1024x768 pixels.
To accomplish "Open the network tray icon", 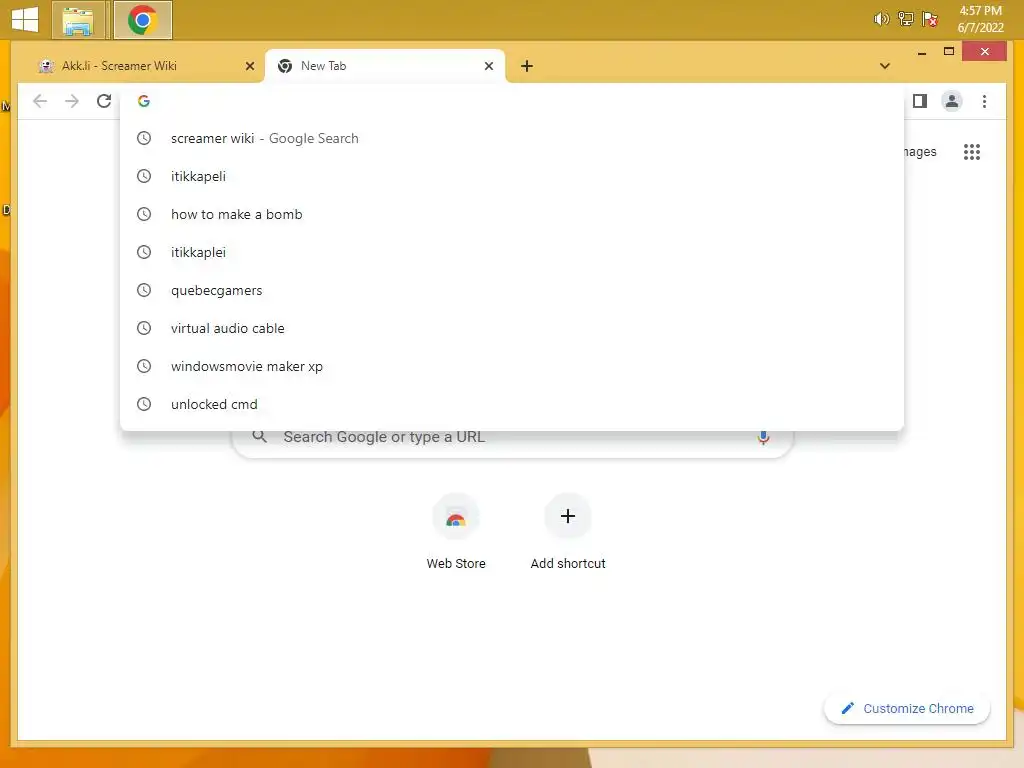I will 905,19.
